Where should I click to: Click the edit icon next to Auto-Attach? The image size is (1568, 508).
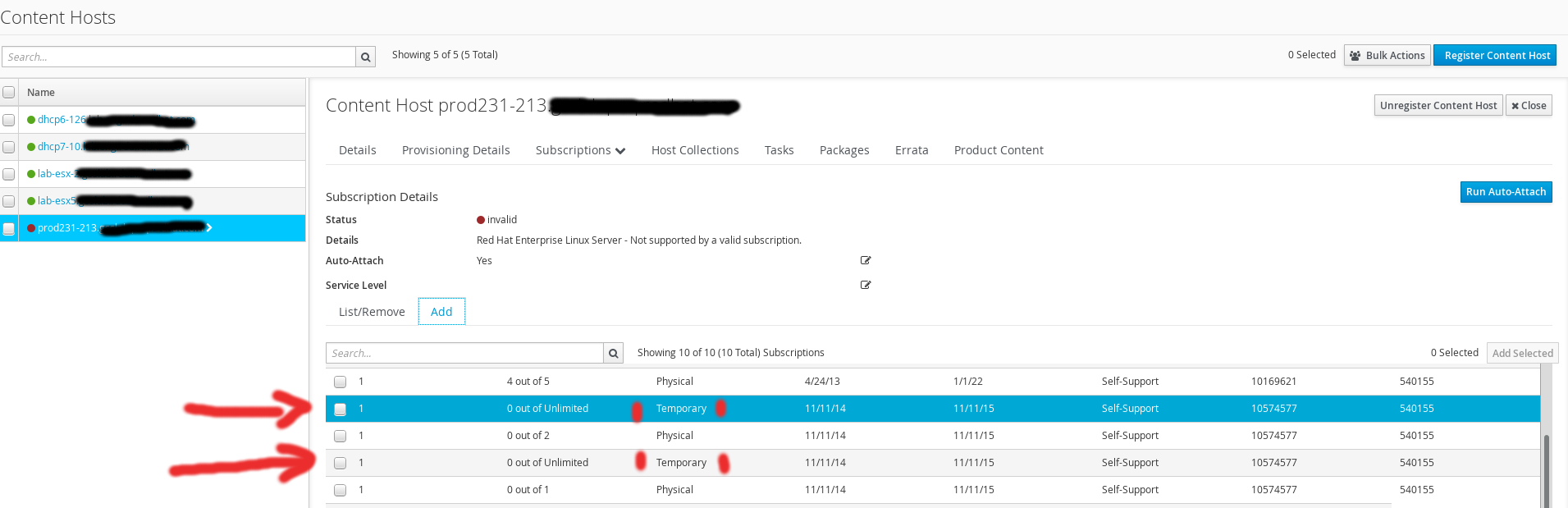click(865, 260)
